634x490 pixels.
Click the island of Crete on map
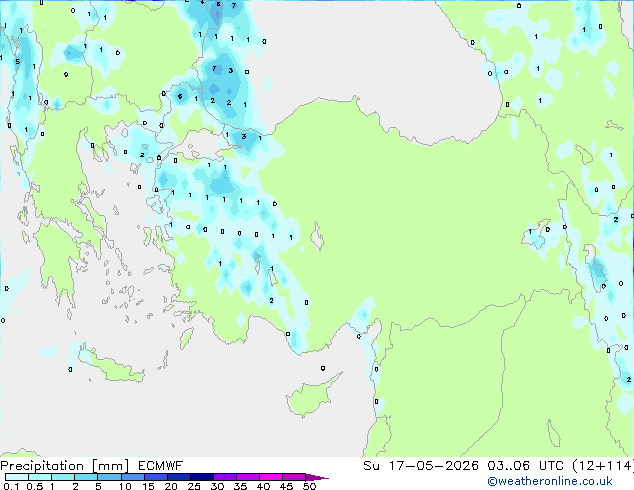(x=111, y=366)
